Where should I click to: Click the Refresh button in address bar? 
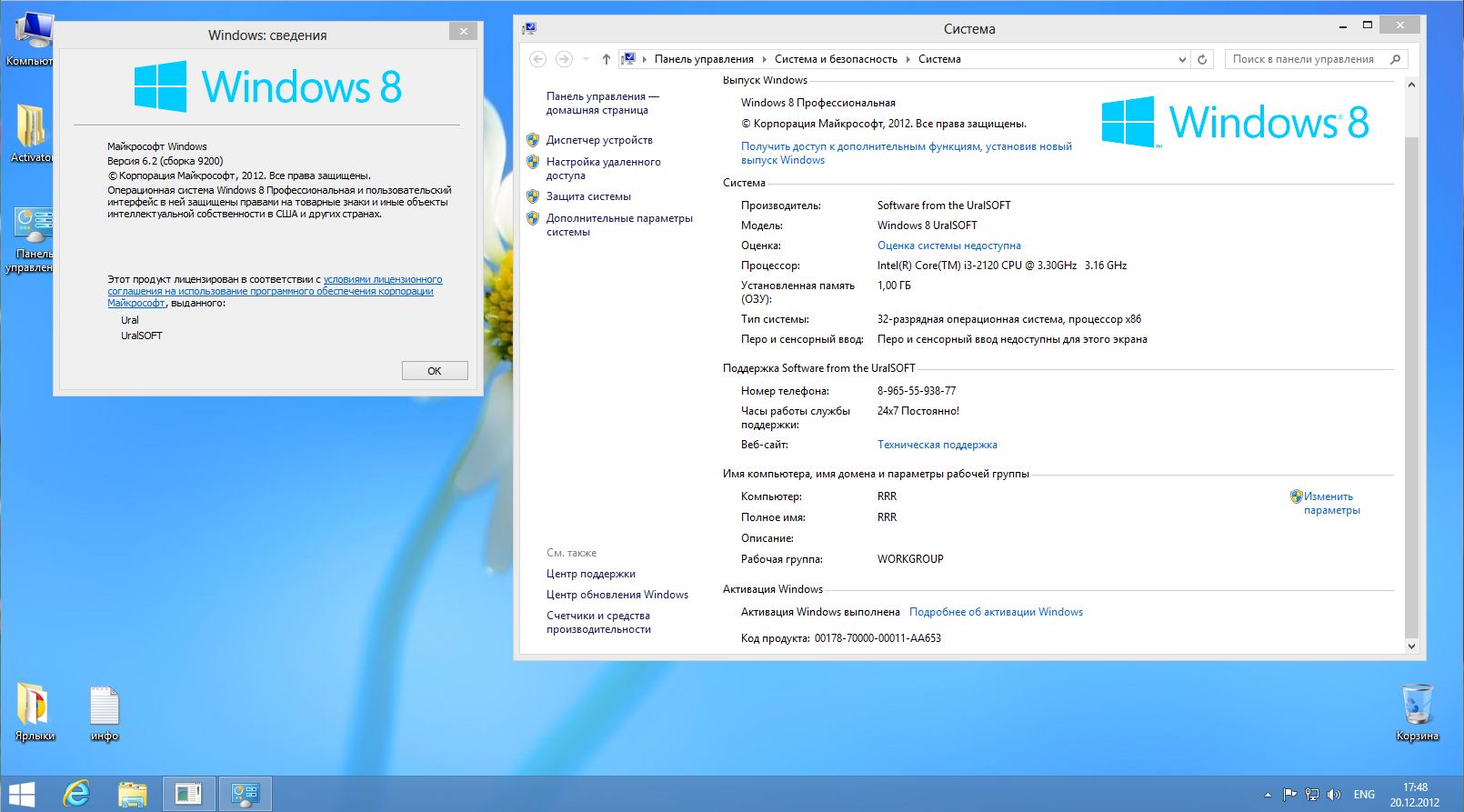click(x=1202, y=59)
